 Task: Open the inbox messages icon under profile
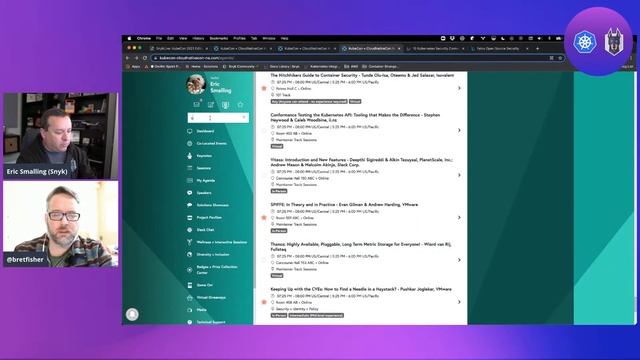coord(197,104)
